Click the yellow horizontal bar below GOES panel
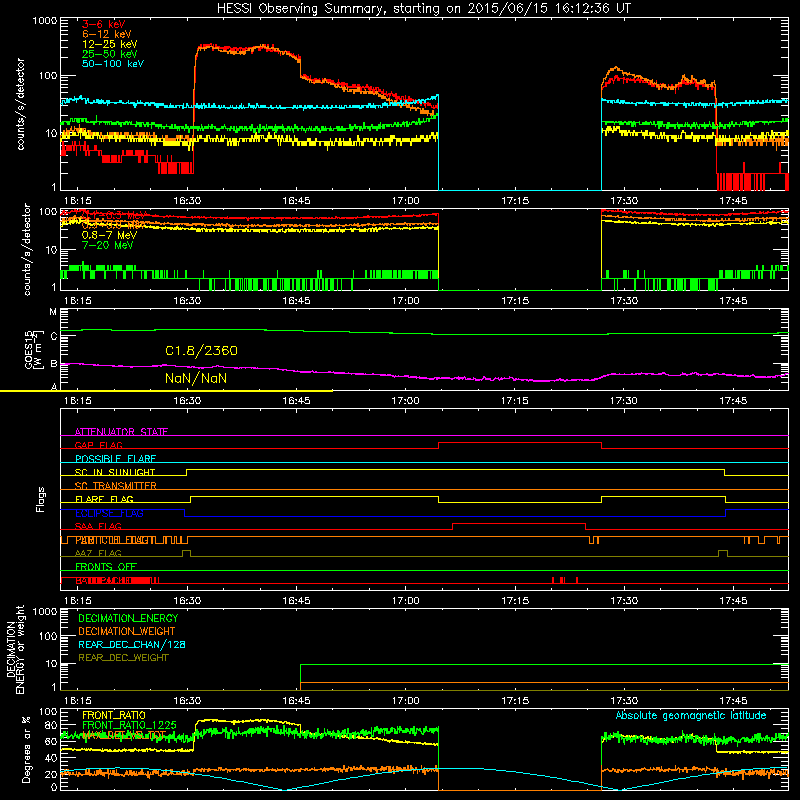Image resolution: width=800 pixels, height=800 pixels. point(166,391)
